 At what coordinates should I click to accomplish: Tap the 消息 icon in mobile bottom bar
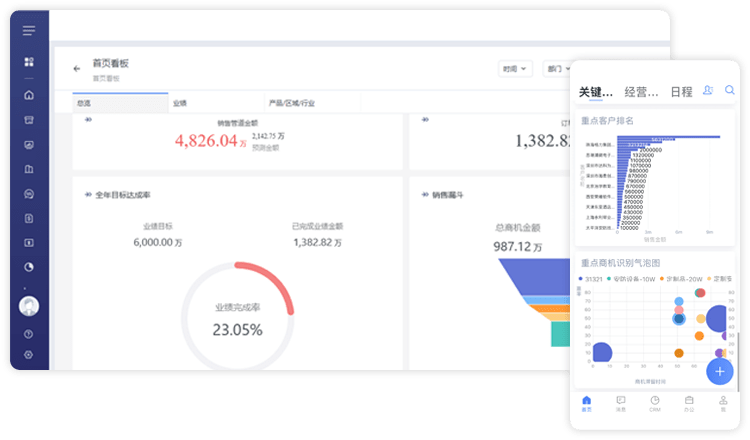pyautogui.click(x=621, y=403)
